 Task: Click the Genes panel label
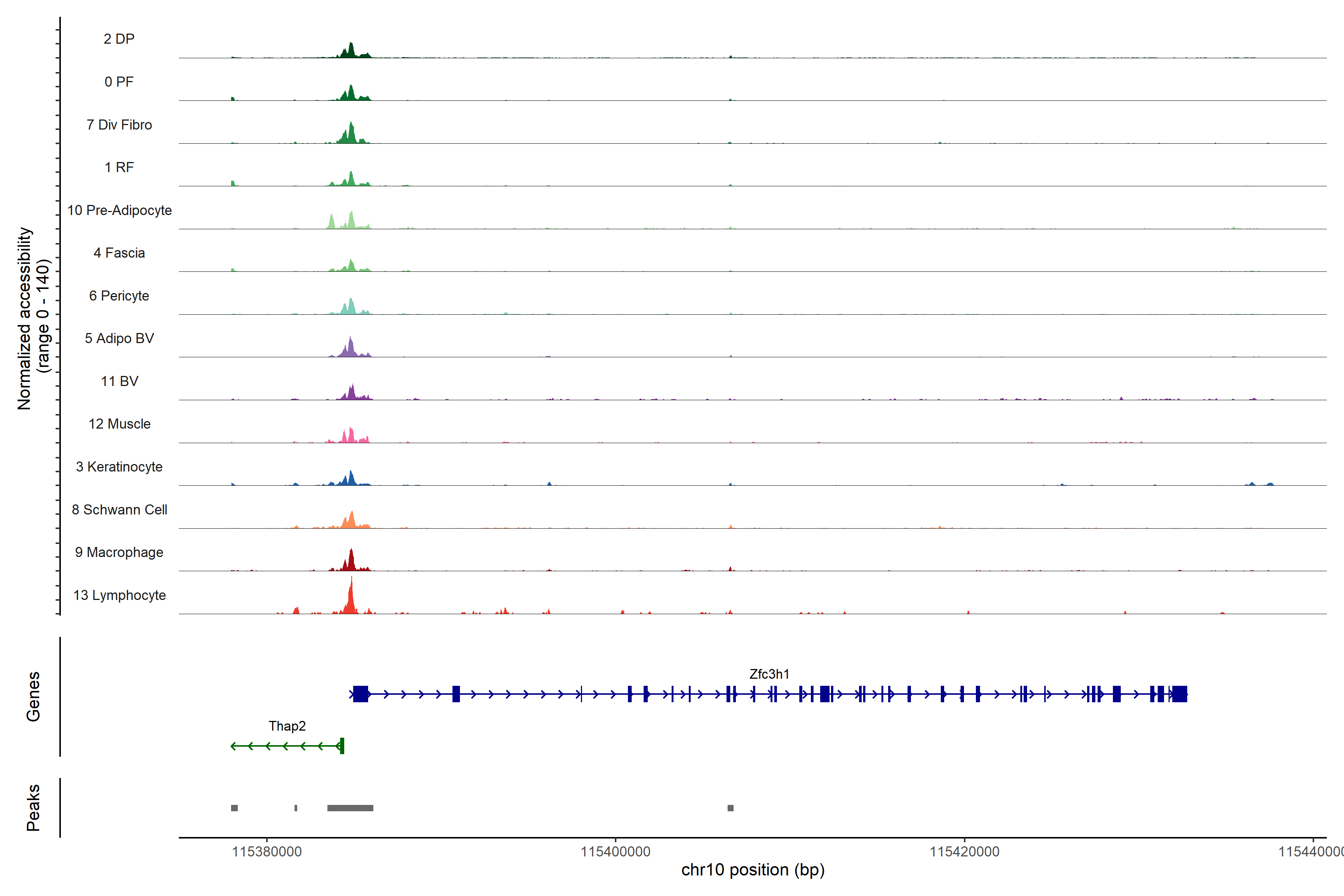pos(33,696)
